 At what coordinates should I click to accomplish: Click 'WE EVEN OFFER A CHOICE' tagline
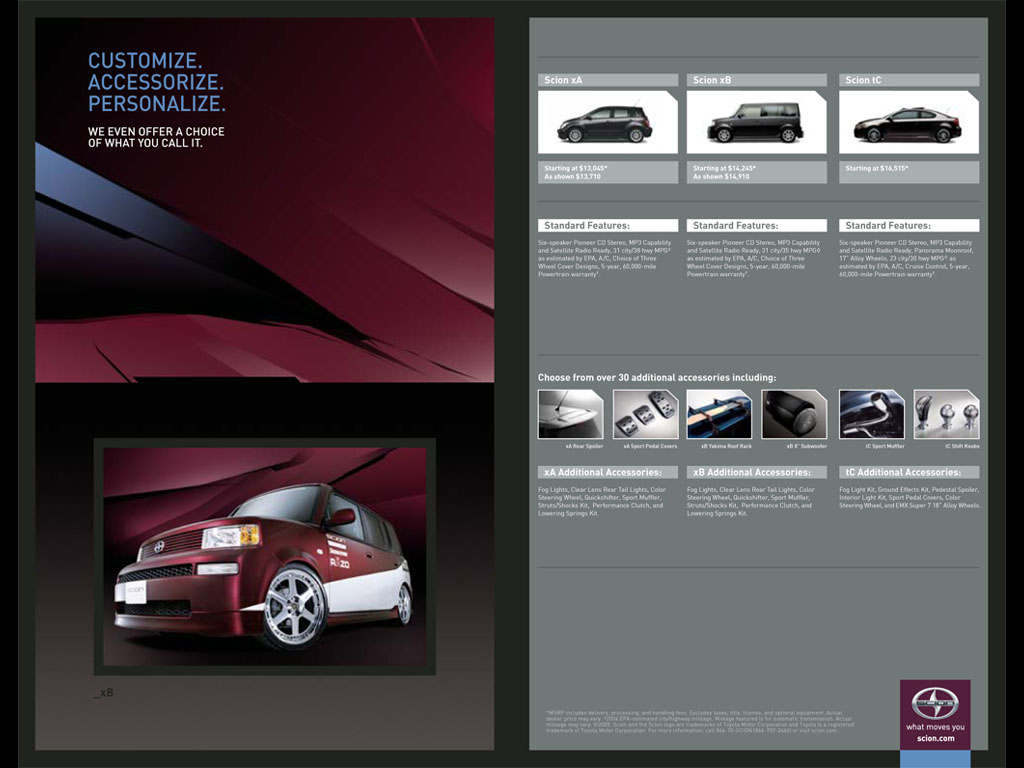[156, 131]
